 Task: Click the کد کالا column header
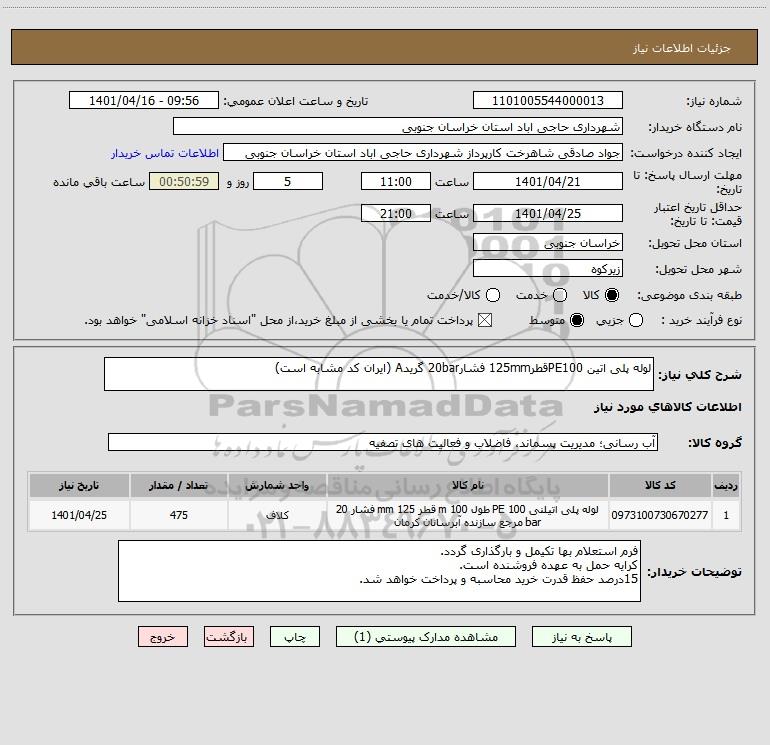point(660,486)
